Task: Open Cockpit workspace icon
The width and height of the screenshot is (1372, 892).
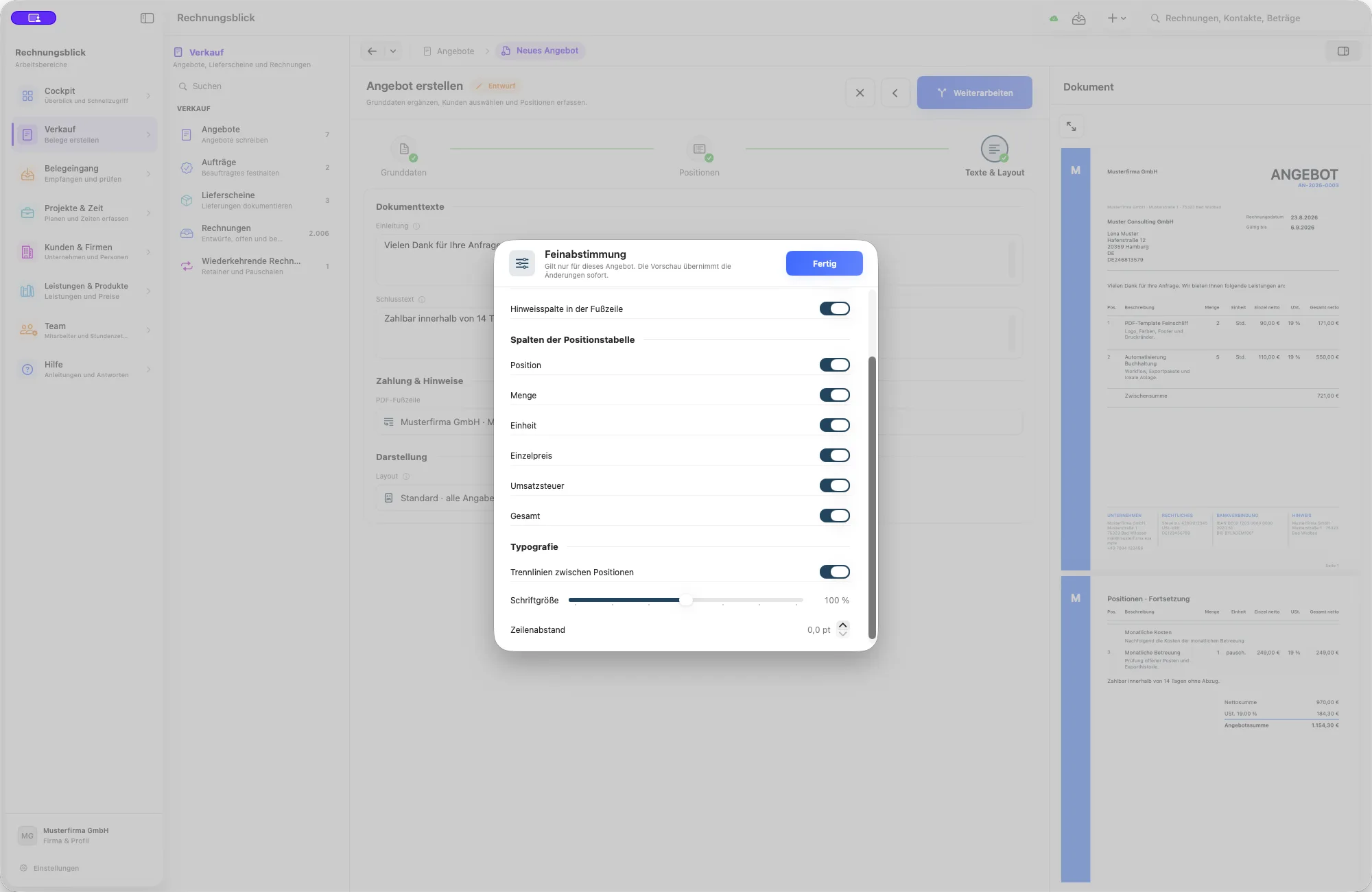Action: (27, 96)
